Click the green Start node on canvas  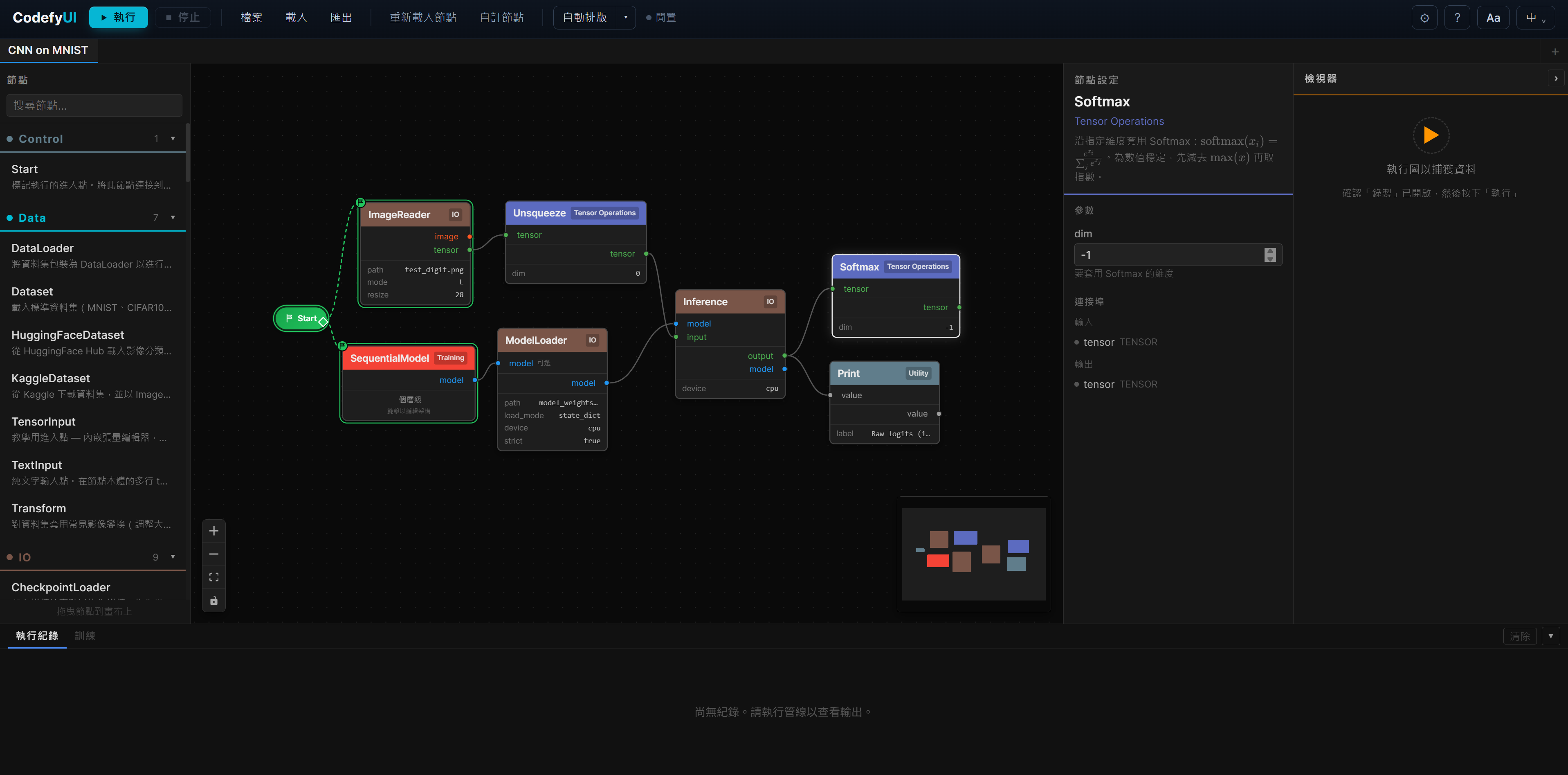click(301, 318)
